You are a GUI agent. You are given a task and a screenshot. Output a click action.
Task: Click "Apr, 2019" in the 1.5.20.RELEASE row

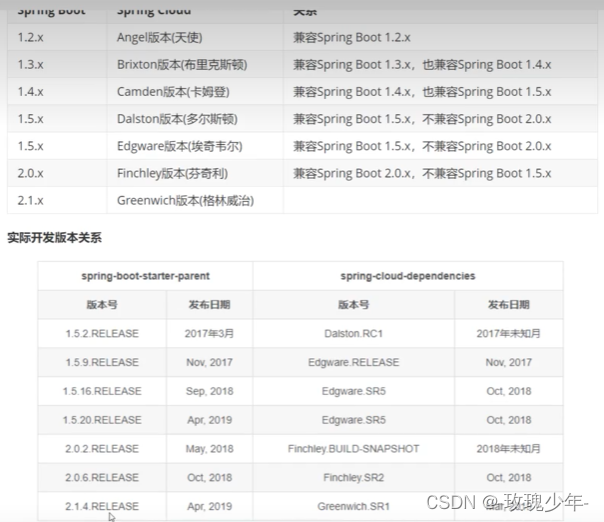click(209, 420)
